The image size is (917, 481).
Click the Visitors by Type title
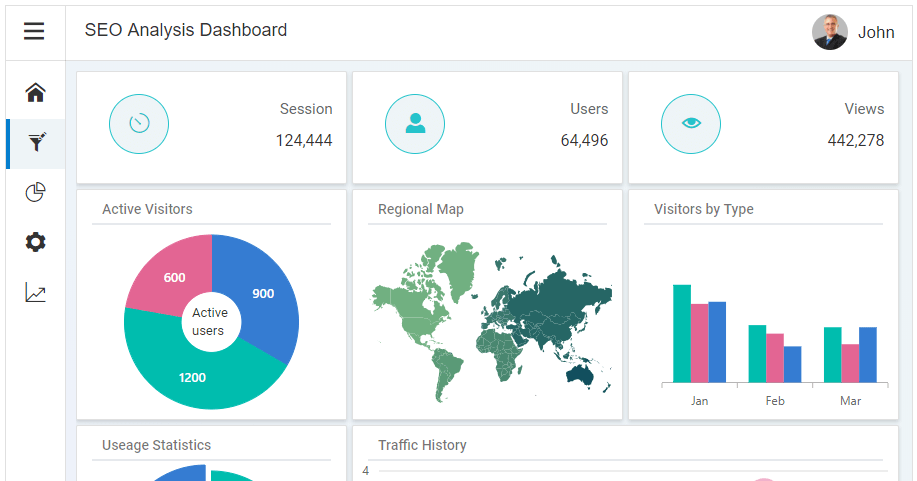click(704, 209)
